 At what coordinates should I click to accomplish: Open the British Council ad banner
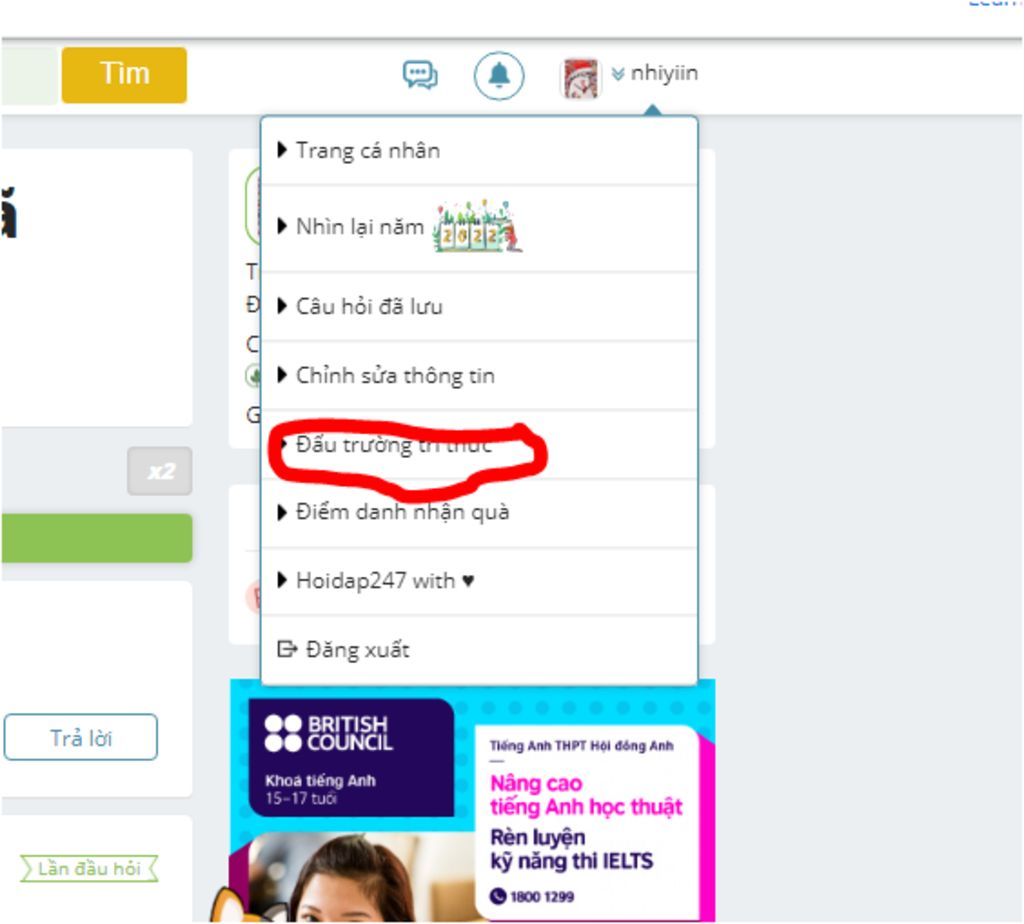coord(472,801)
